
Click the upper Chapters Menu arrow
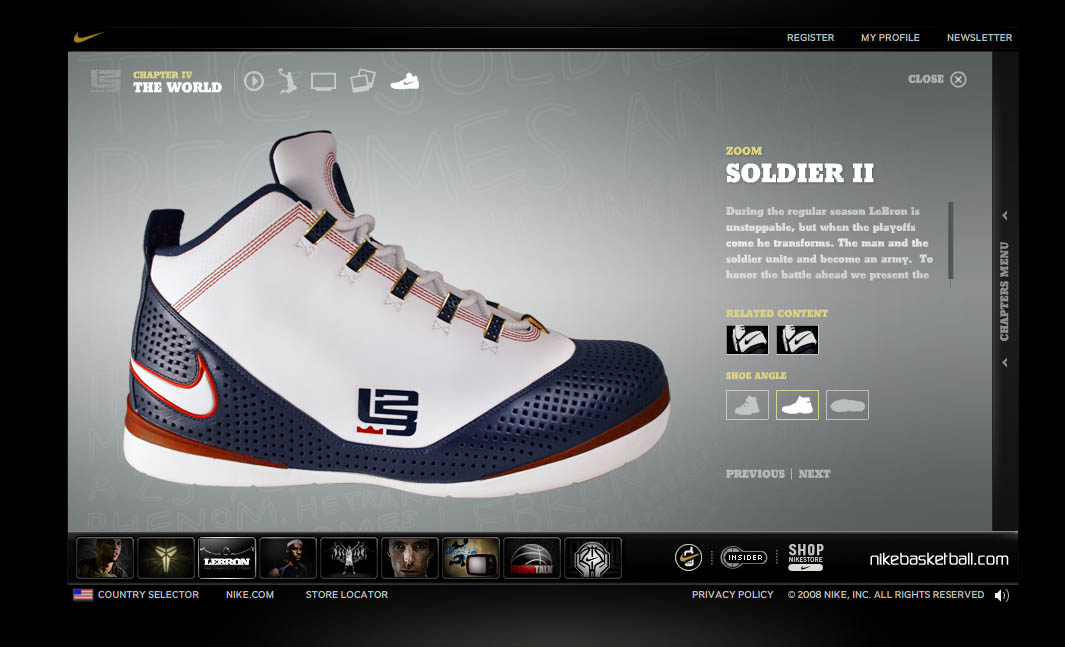[x=1005, y=216]
